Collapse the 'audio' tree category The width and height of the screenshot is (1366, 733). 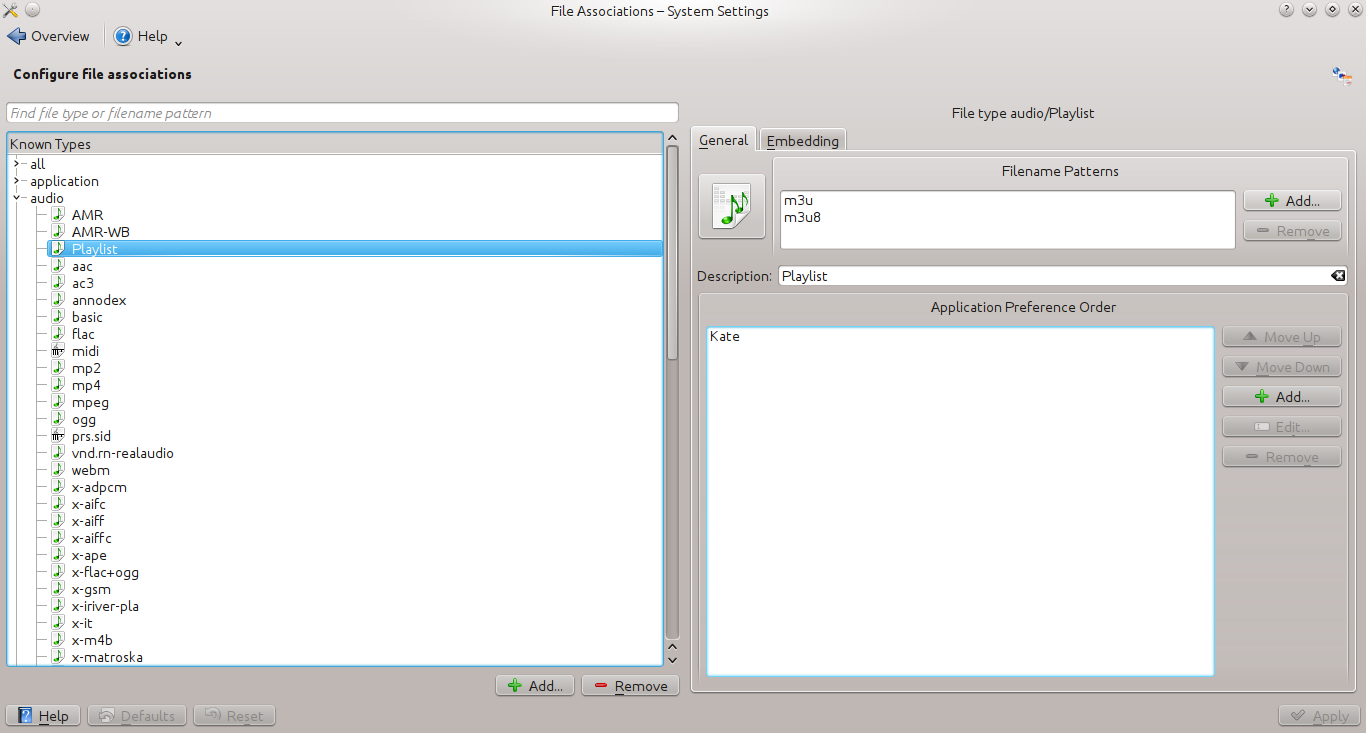[17, 198]
